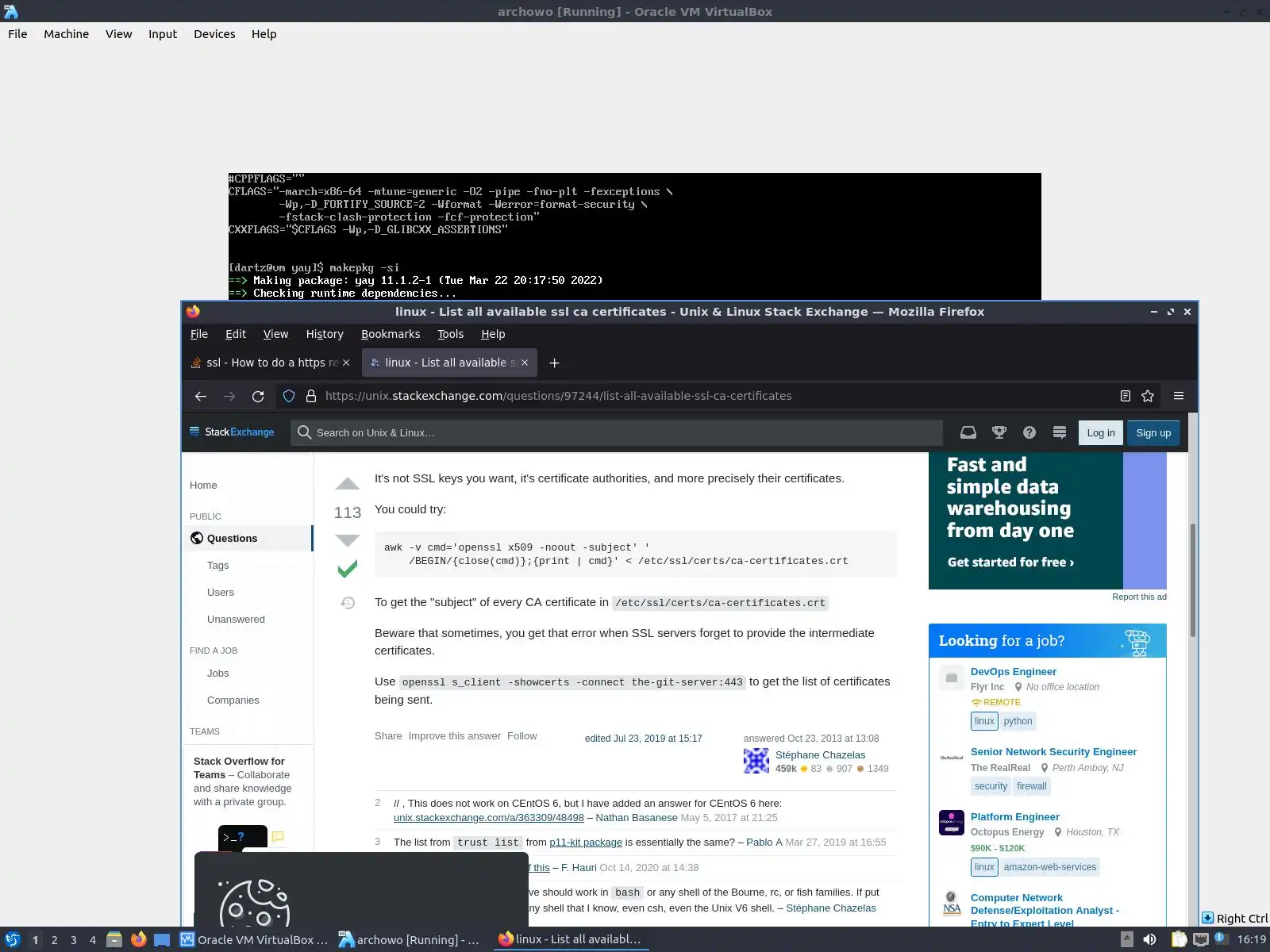Reload the page with refresh icon
The image size is (1270, 952).
click(x=258, y=396)
